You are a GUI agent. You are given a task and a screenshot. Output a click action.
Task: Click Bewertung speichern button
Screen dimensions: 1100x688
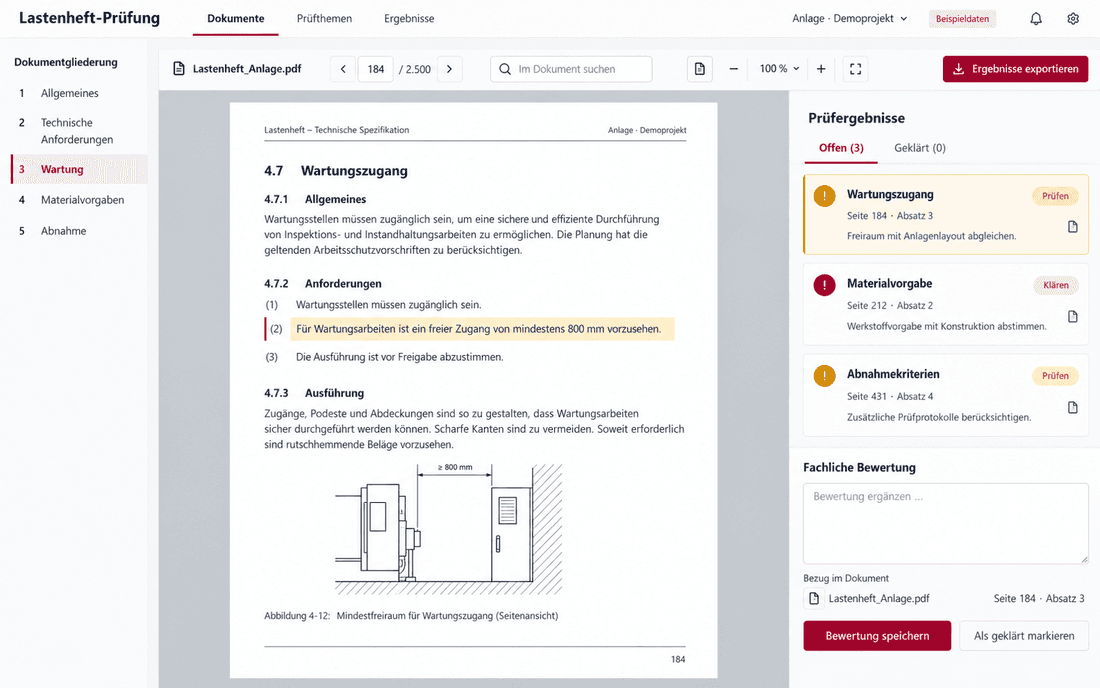point(877,636)
